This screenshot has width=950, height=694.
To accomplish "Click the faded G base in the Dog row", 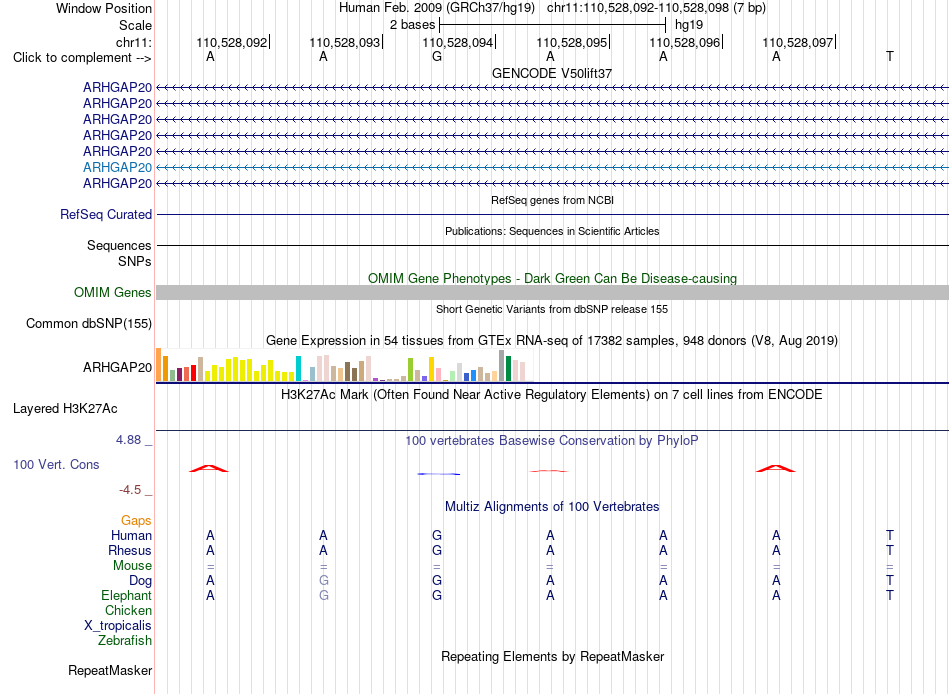I will (x=324, y=581).
